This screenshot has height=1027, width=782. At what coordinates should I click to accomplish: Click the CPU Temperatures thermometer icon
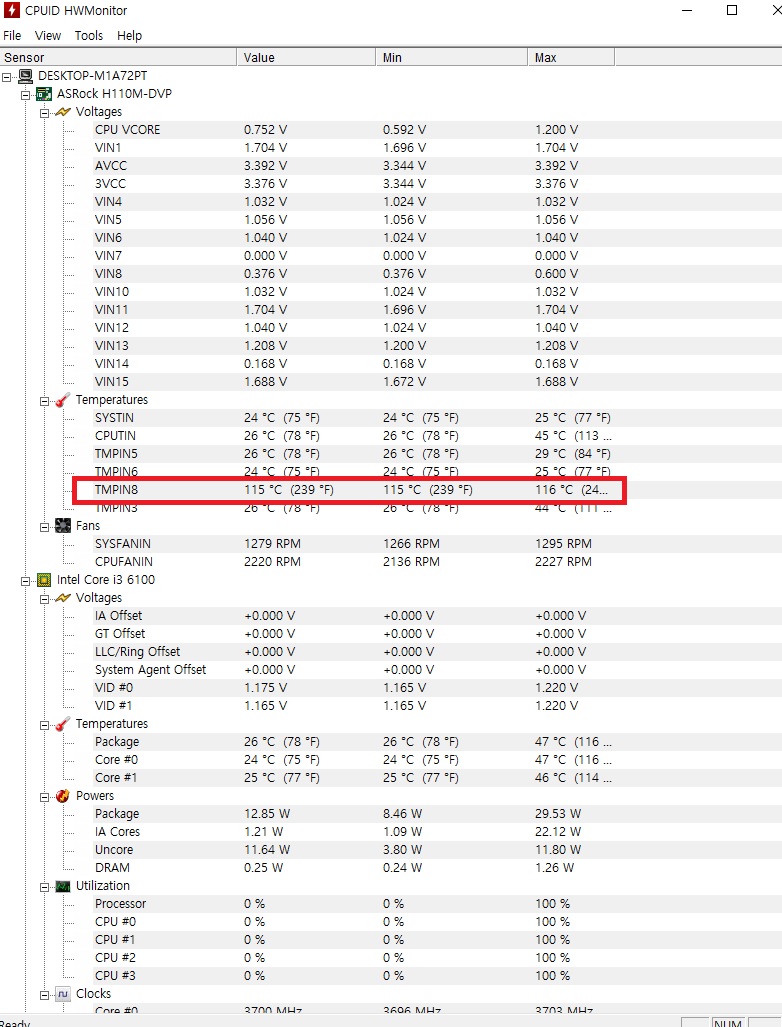click(63, 724)
